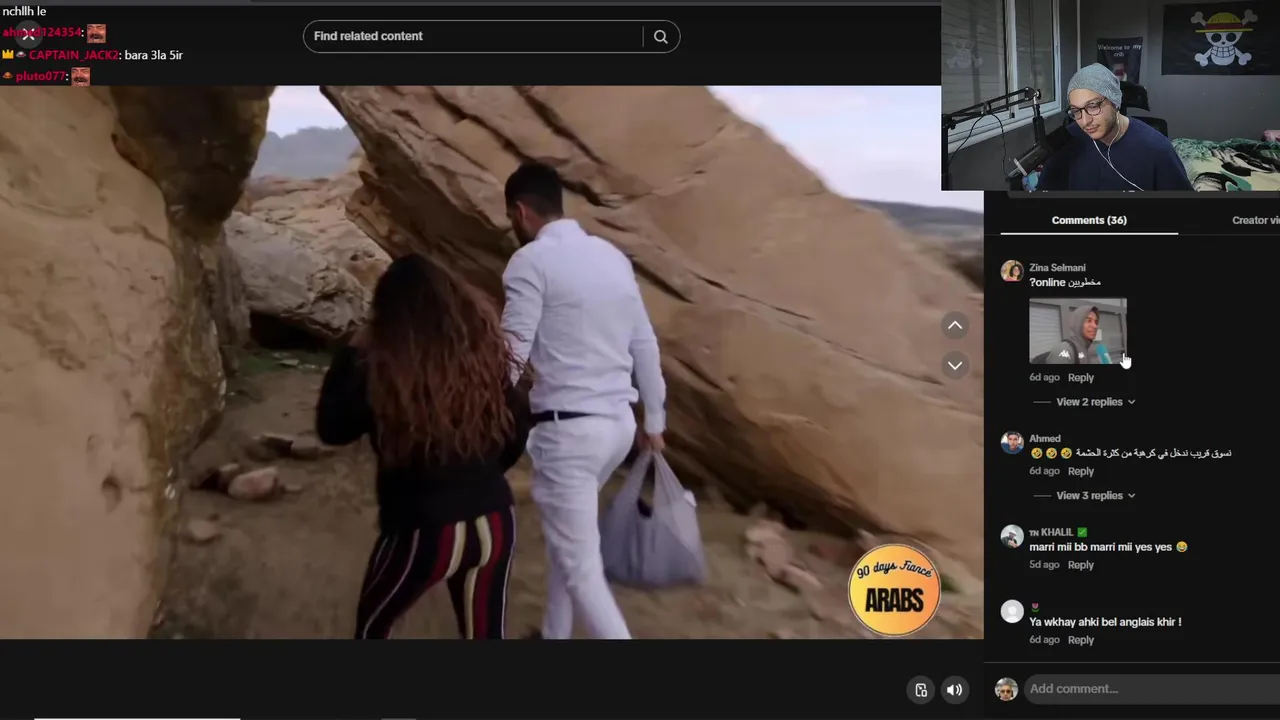Click own avatar beside Add comment

1006,689
